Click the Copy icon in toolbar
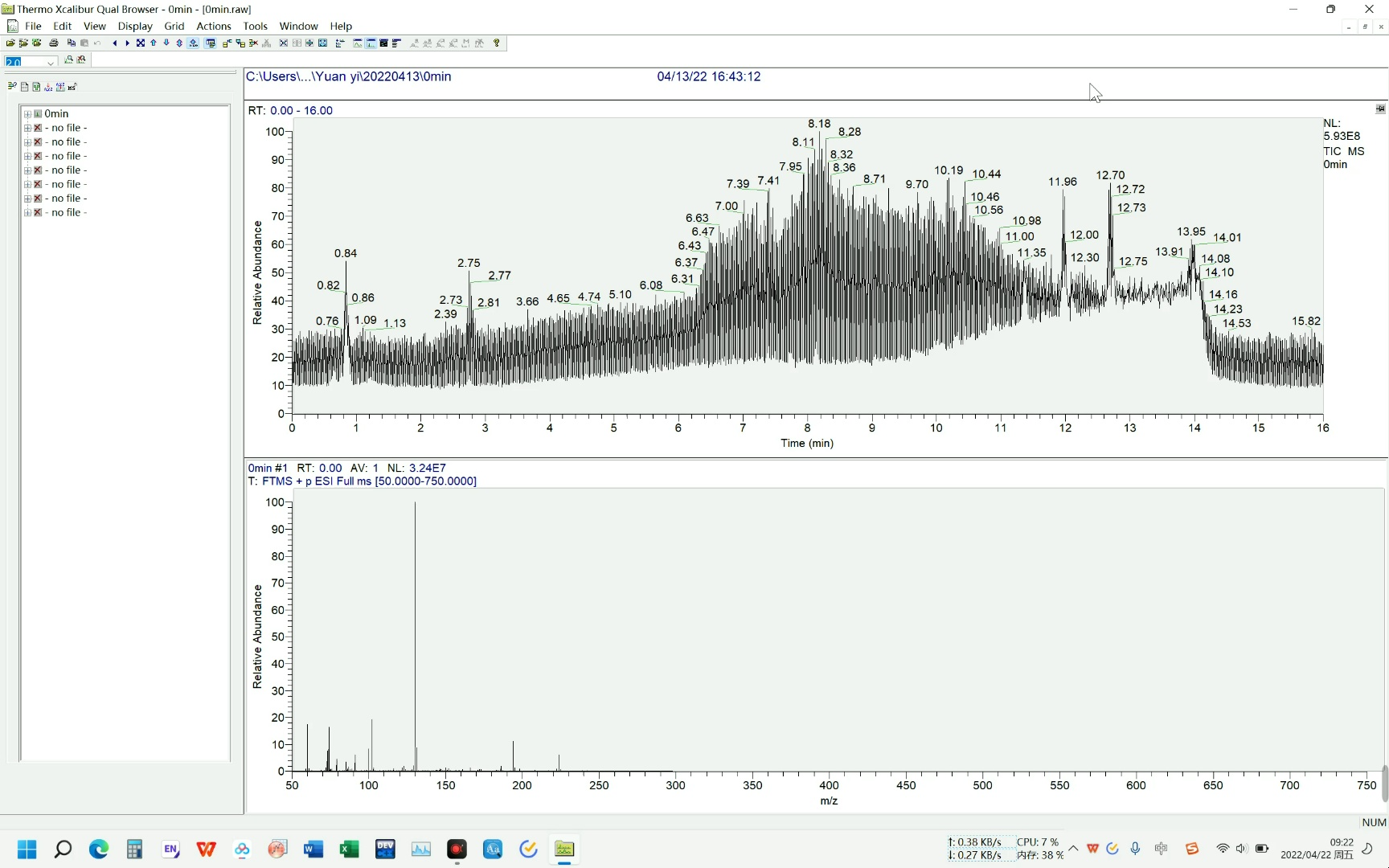Viewport: 1389px width, 868px height. 71,43
